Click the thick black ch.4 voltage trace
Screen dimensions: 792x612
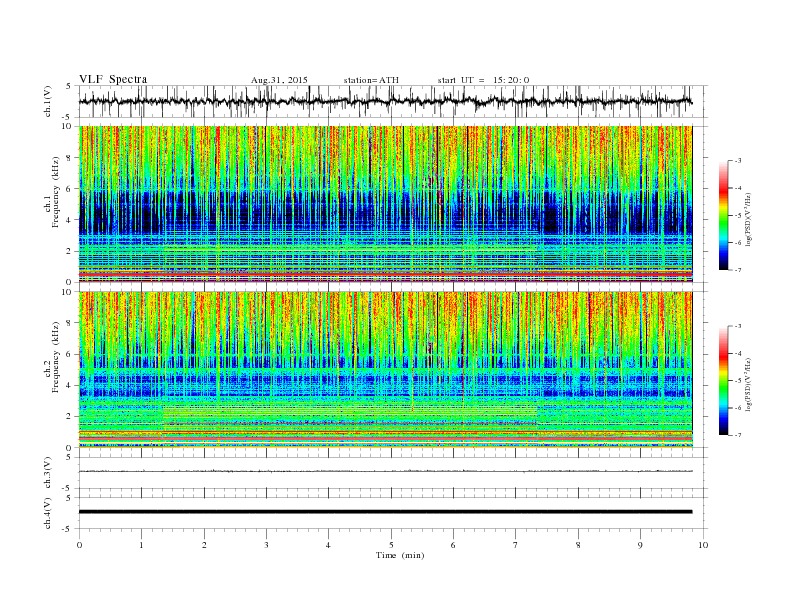click(x=385, y=512)
